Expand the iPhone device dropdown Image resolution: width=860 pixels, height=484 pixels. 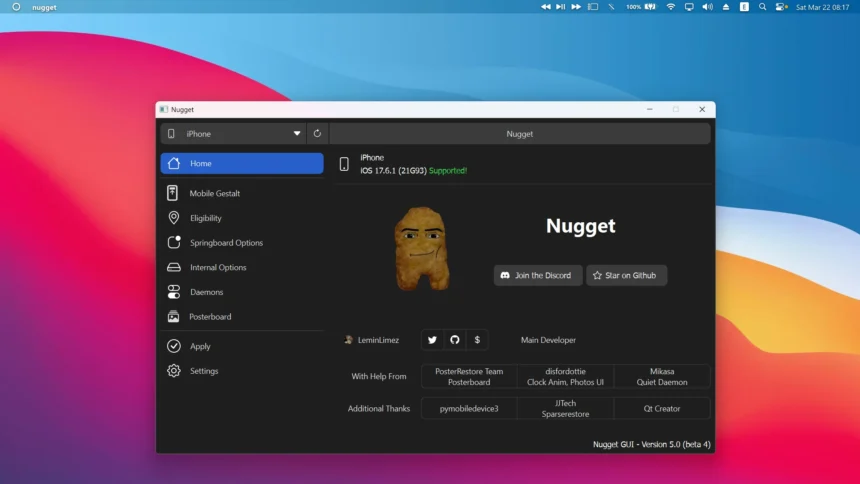tap(234, 133)
